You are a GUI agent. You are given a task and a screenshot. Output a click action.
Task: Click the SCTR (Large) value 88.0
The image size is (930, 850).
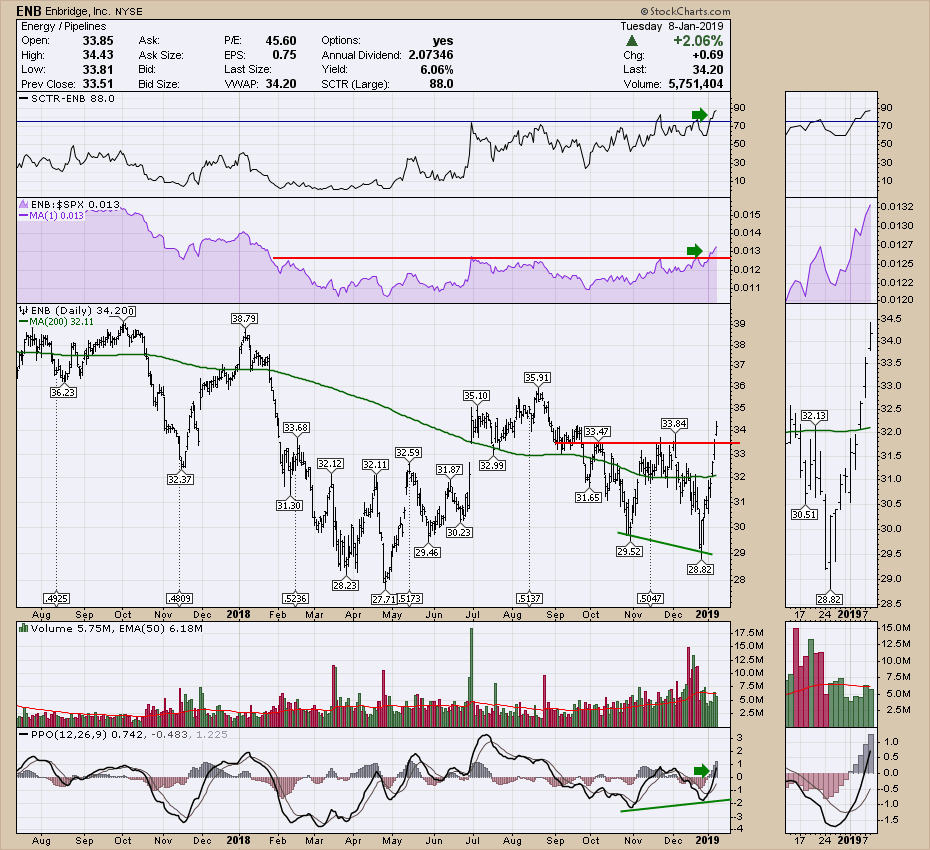tap(441, 84)
